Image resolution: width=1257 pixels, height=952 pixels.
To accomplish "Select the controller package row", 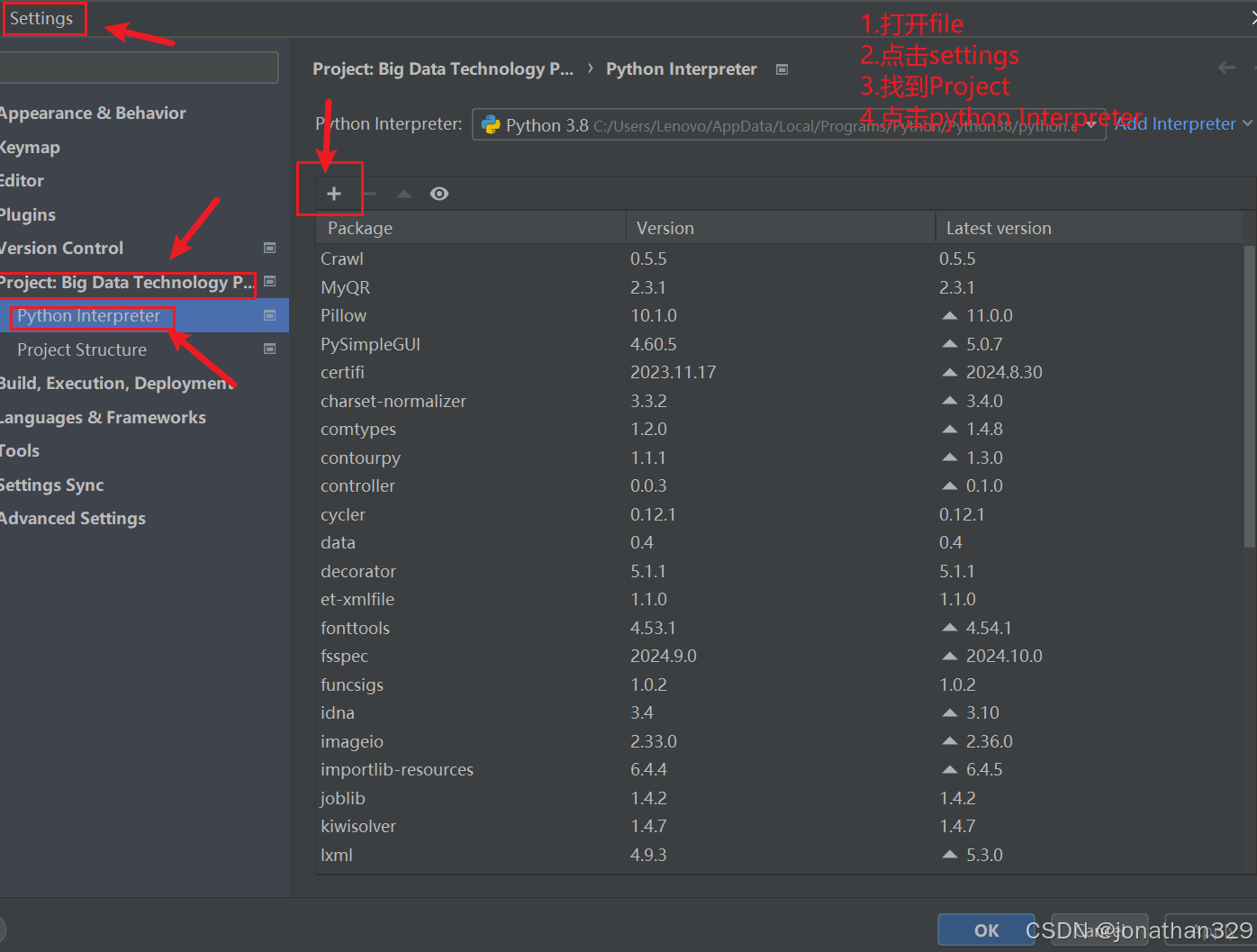I will pos(780,485).
